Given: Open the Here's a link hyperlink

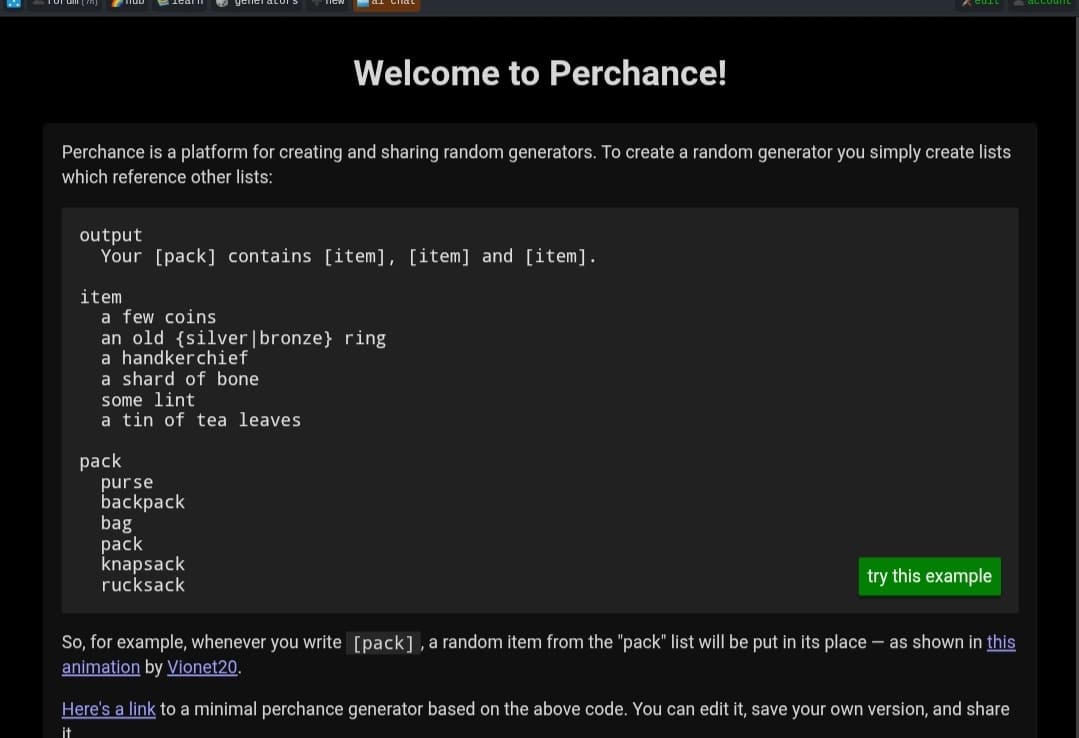Looking at the screenshot, I should tap(109, 709).
